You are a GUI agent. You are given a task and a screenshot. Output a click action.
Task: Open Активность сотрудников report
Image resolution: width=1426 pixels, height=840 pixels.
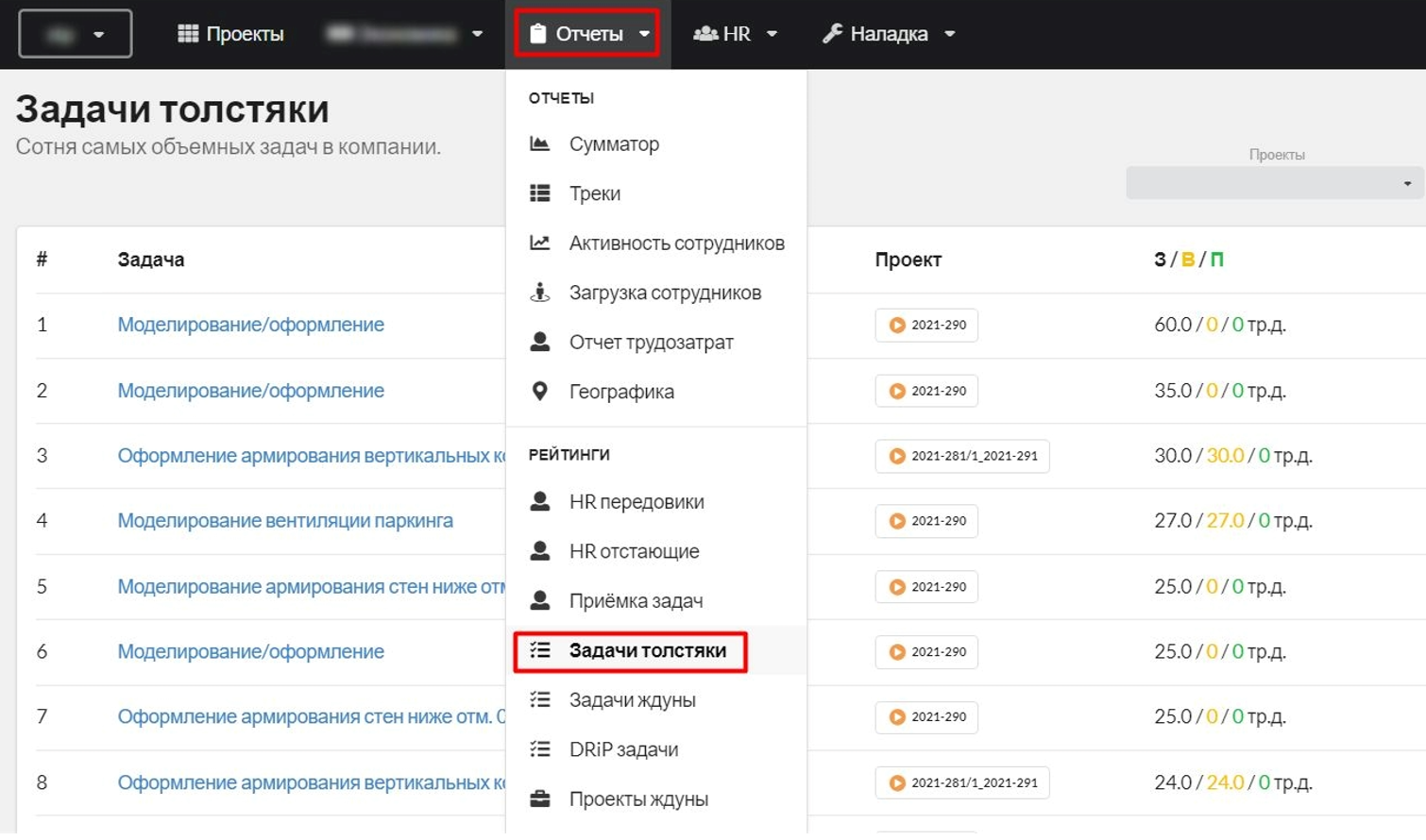(x=656, y=244)
